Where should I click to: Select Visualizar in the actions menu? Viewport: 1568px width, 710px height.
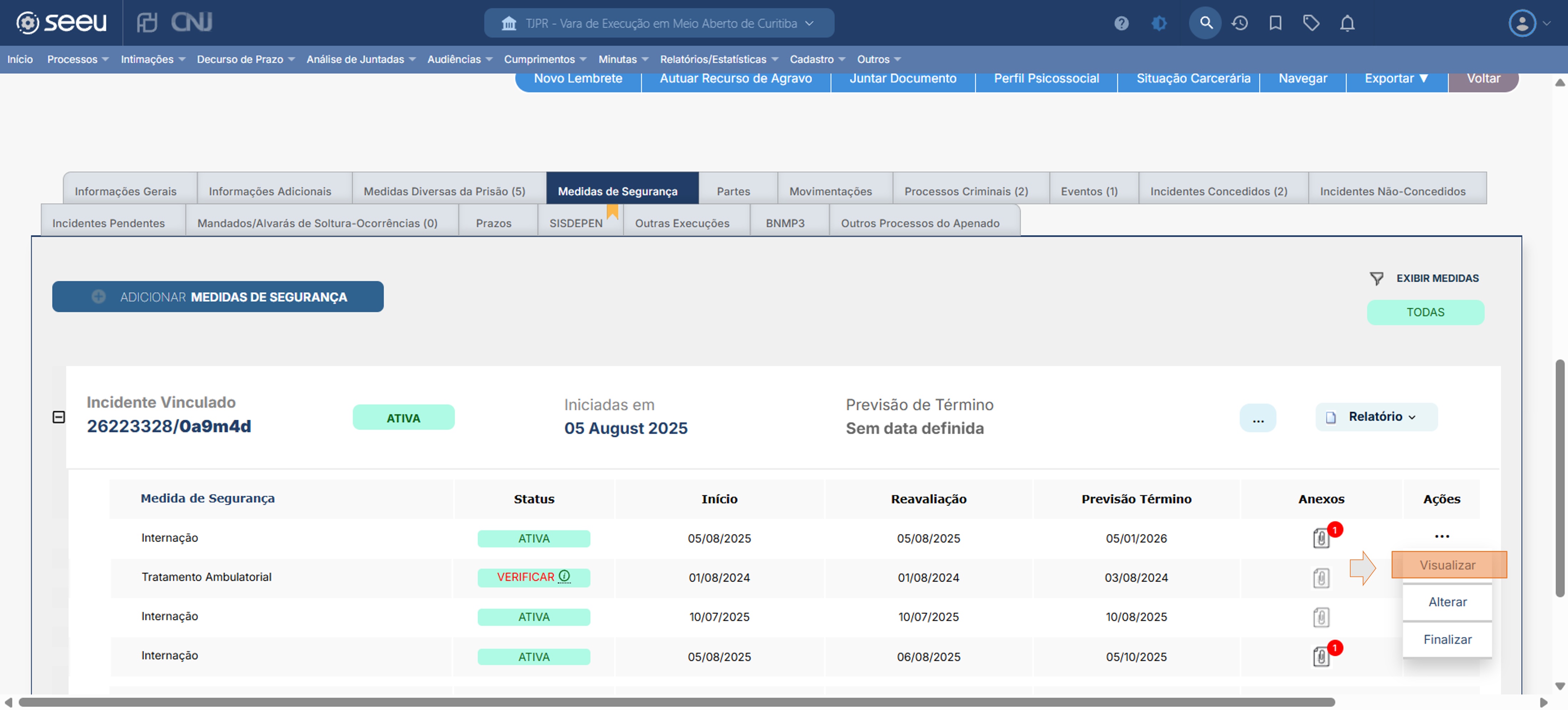coord(1448,565)
